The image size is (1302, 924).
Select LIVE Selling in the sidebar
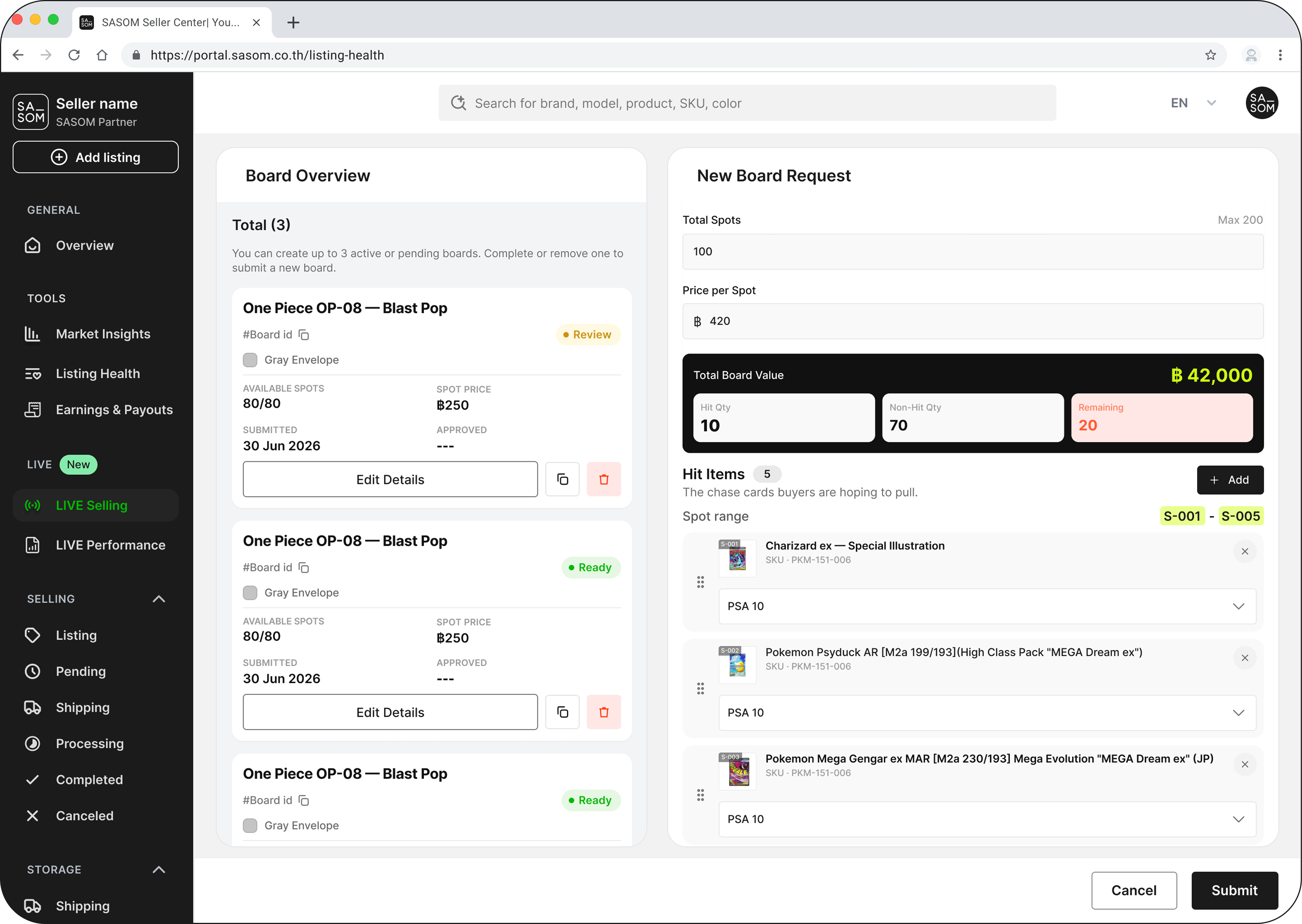96,505
